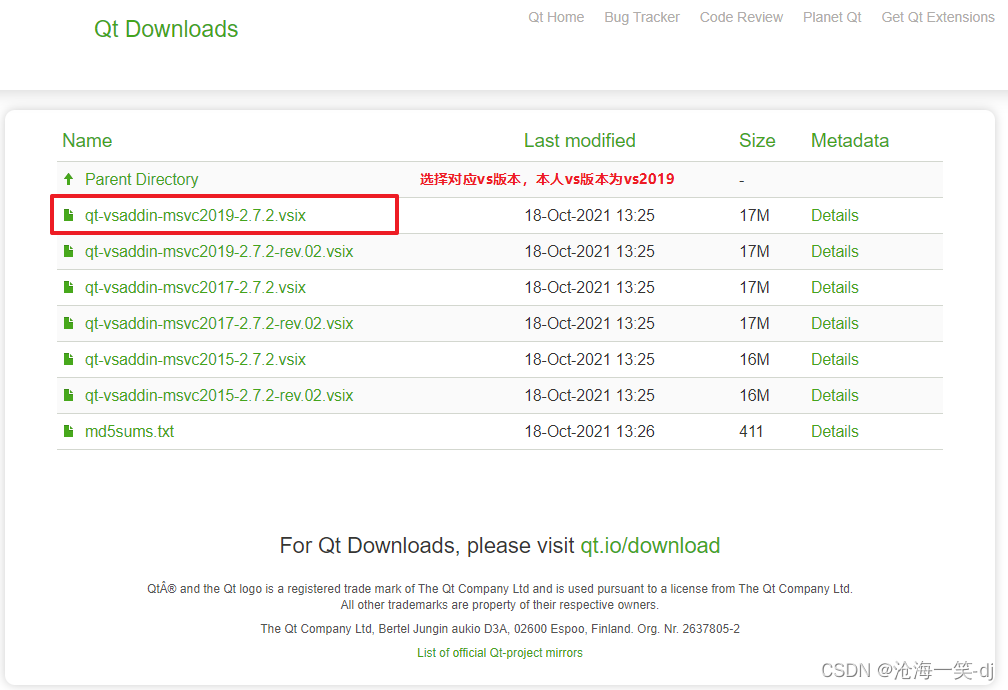Select modified date of qt-vsaddin-msvc2019-2.7.2.vsix
1008x690 pixels.
coord(590,215)
